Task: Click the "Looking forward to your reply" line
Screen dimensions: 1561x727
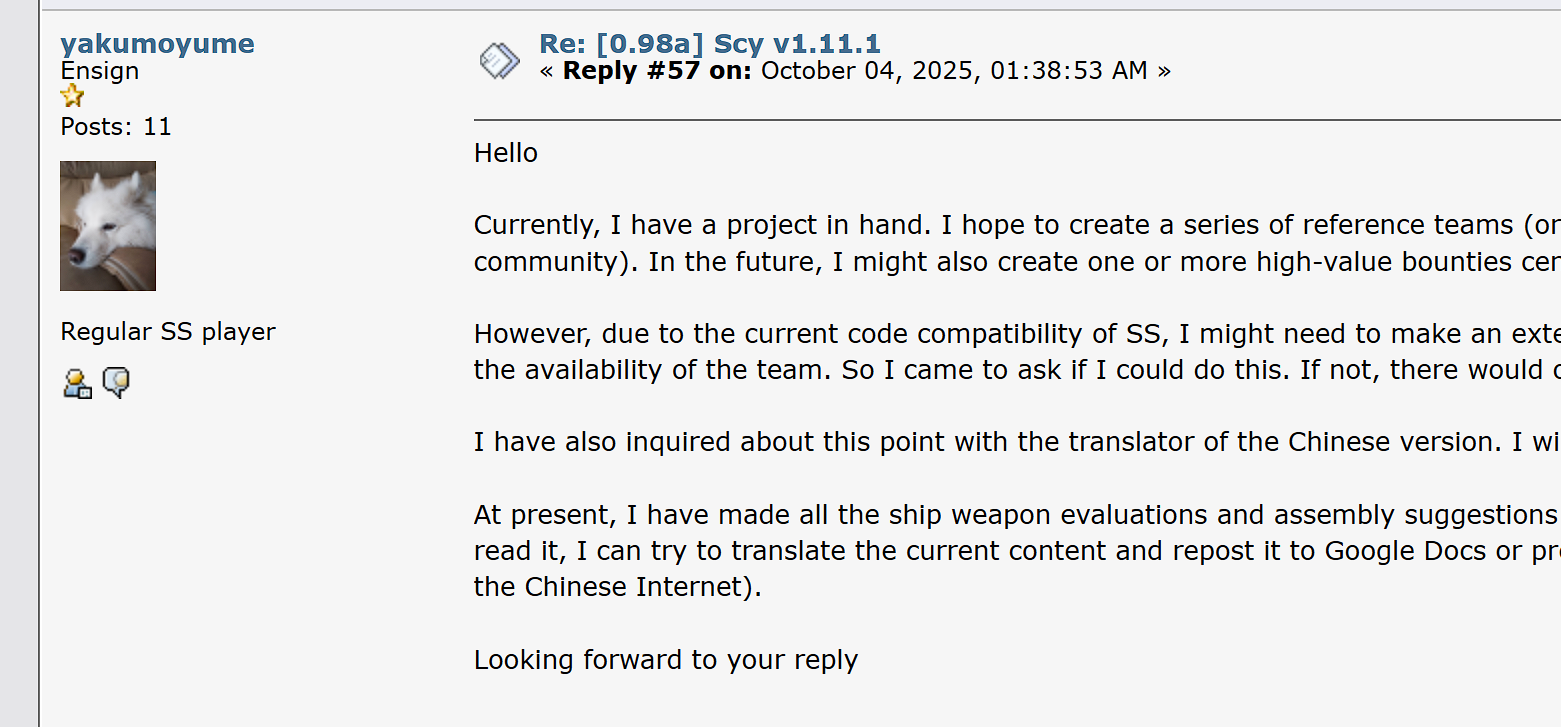Action: [666, 660]
